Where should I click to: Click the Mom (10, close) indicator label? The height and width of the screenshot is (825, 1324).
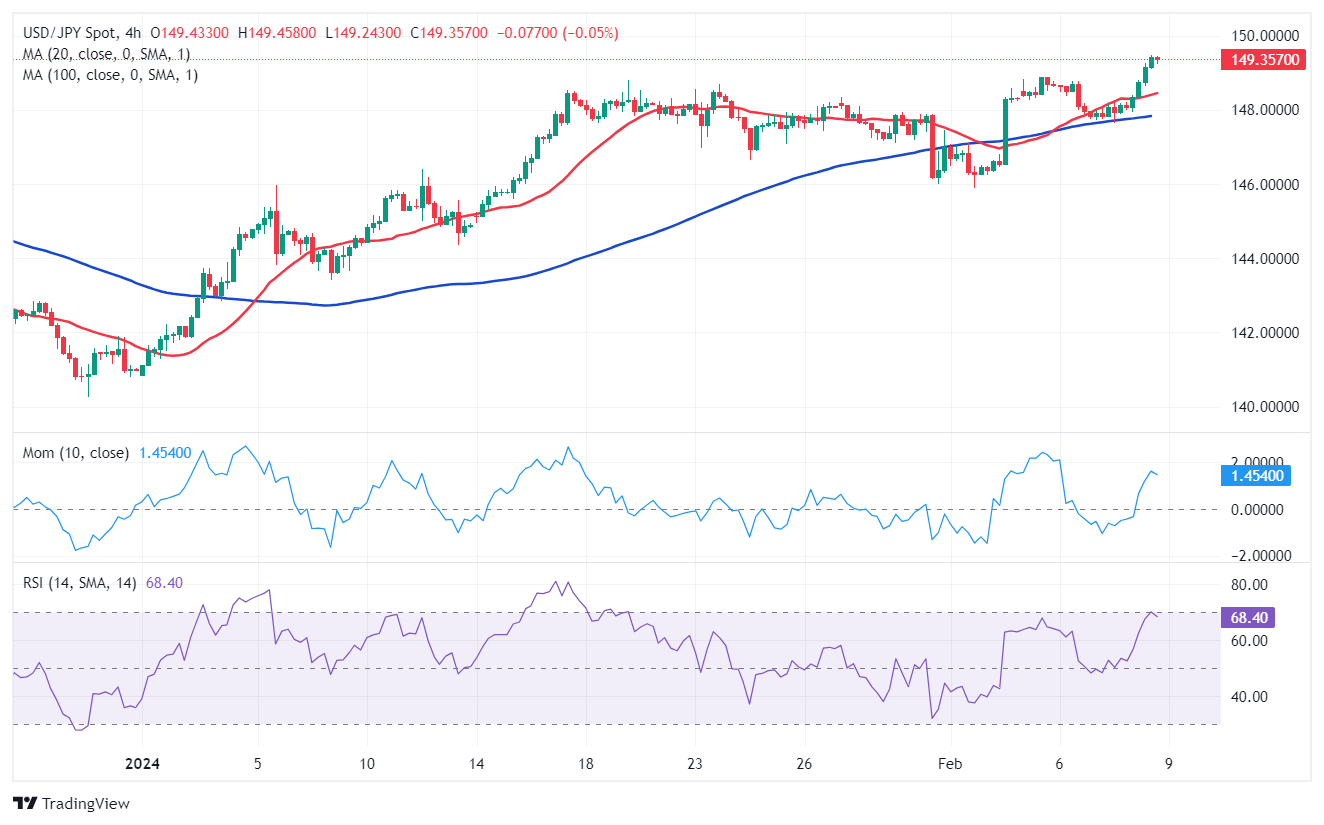point(76,453)
